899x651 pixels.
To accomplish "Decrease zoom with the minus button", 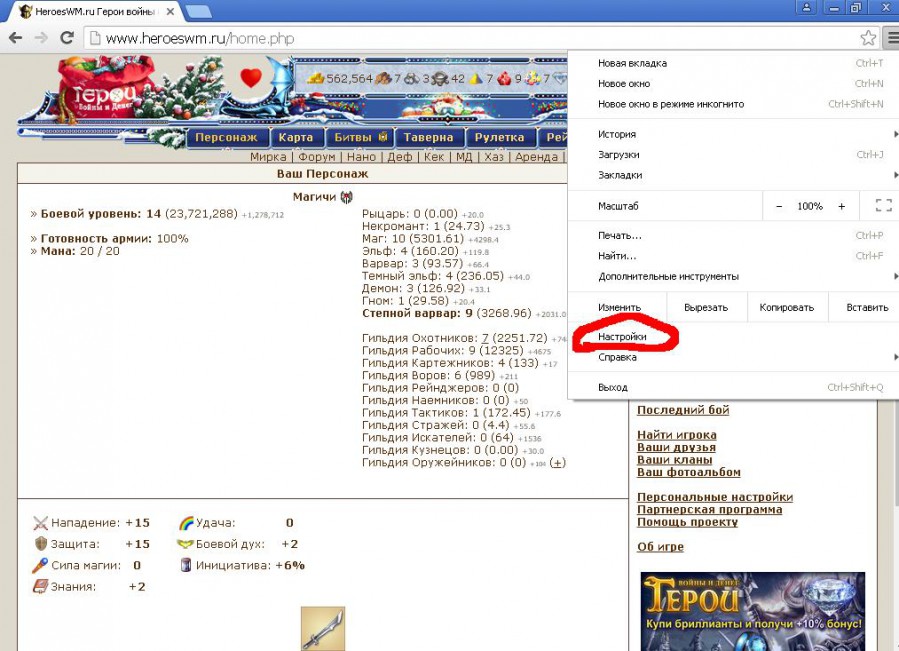I will click(779, 206).
